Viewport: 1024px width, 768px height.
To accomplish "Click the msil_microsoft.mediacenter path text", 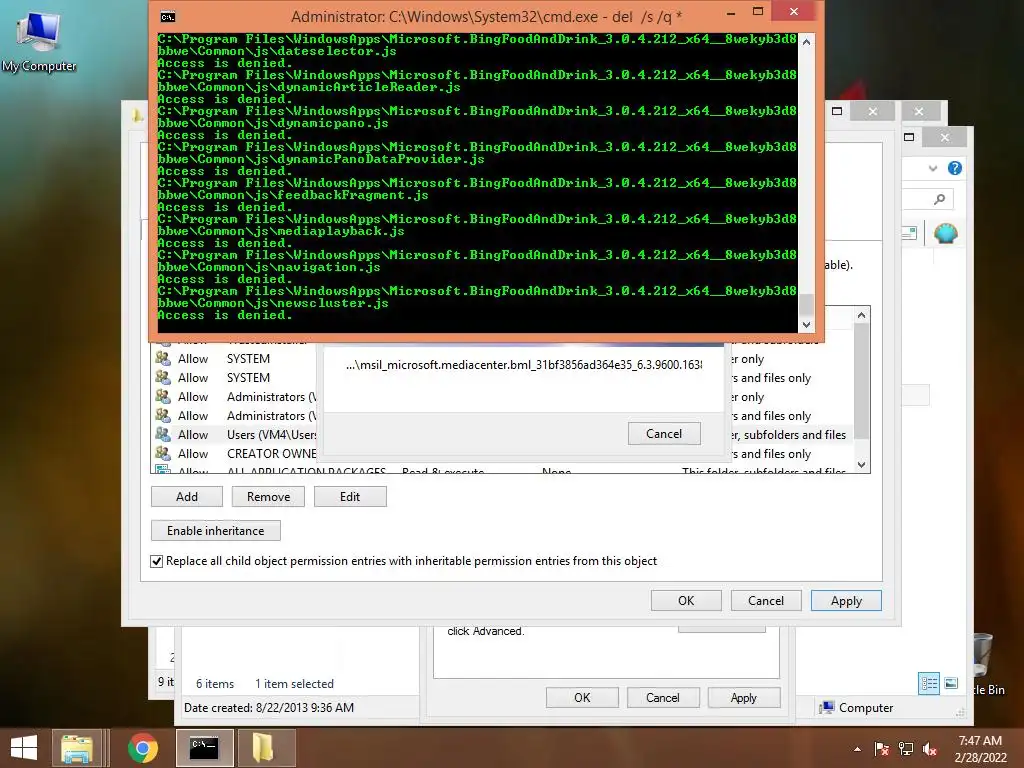I will coord(524,364).
